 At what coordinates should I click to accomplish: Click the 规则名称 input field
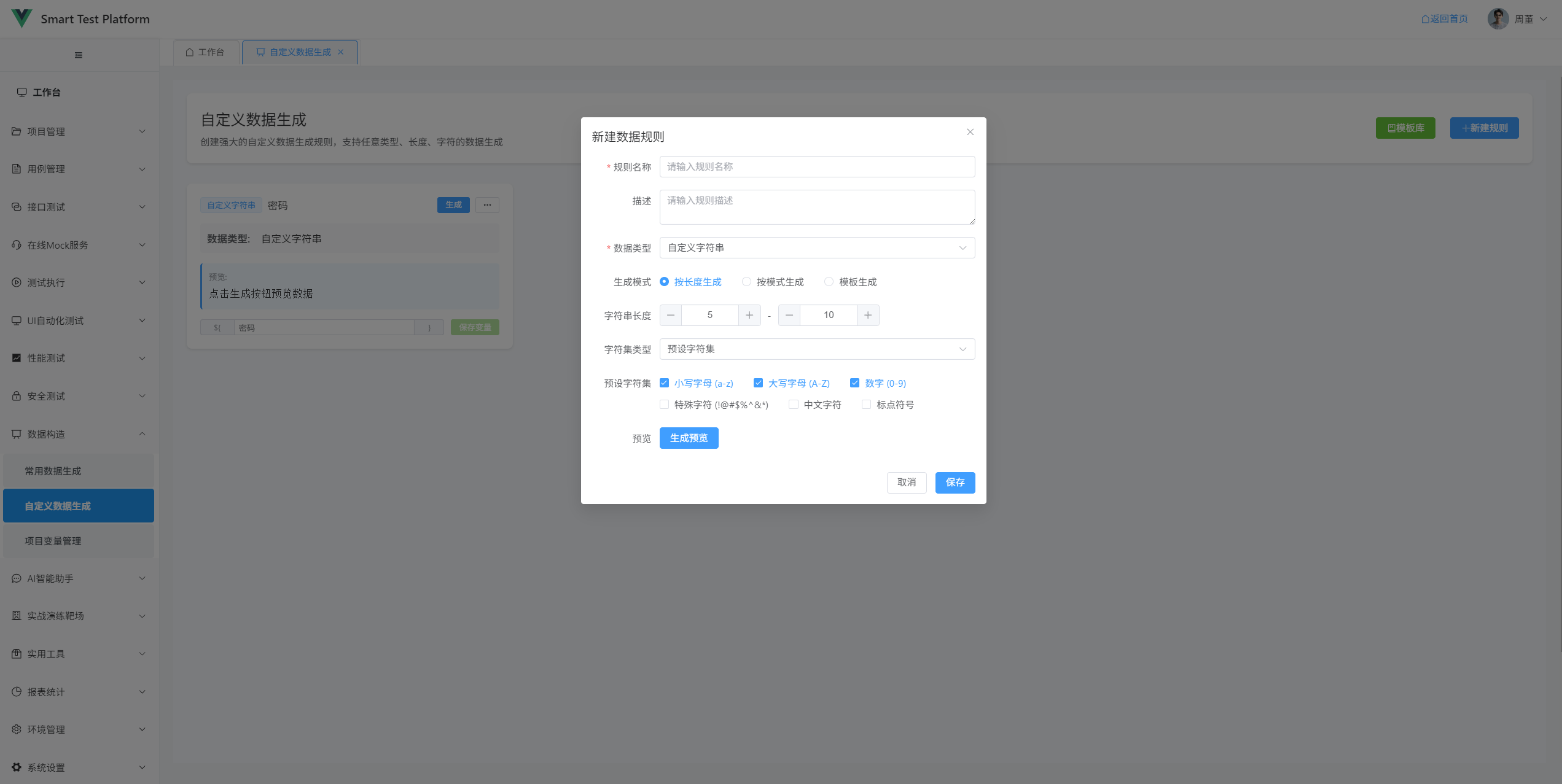click(816, 167)
